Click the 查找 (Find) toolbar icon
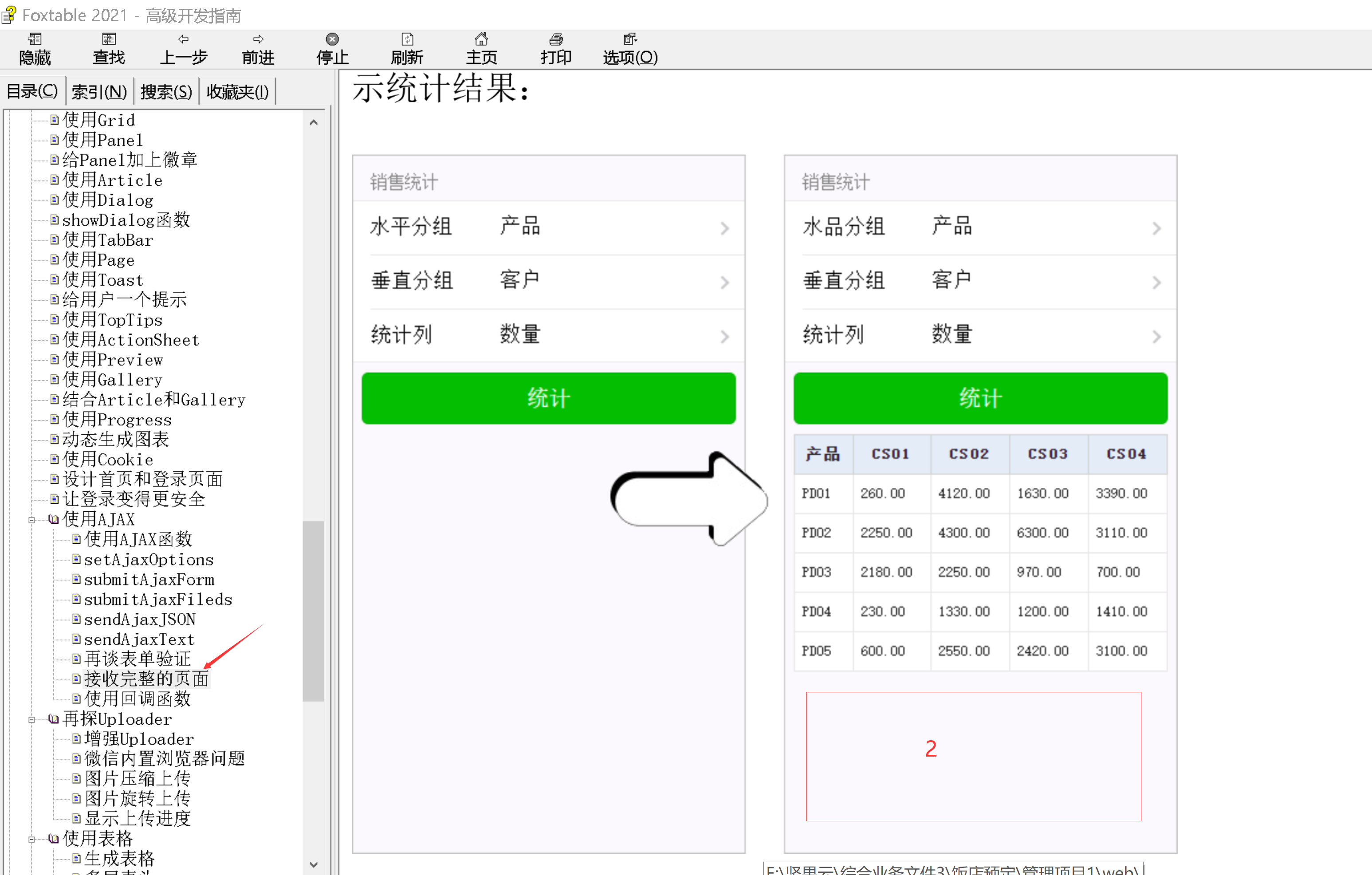Screen dimensions: 1372x875 point(108,39)
